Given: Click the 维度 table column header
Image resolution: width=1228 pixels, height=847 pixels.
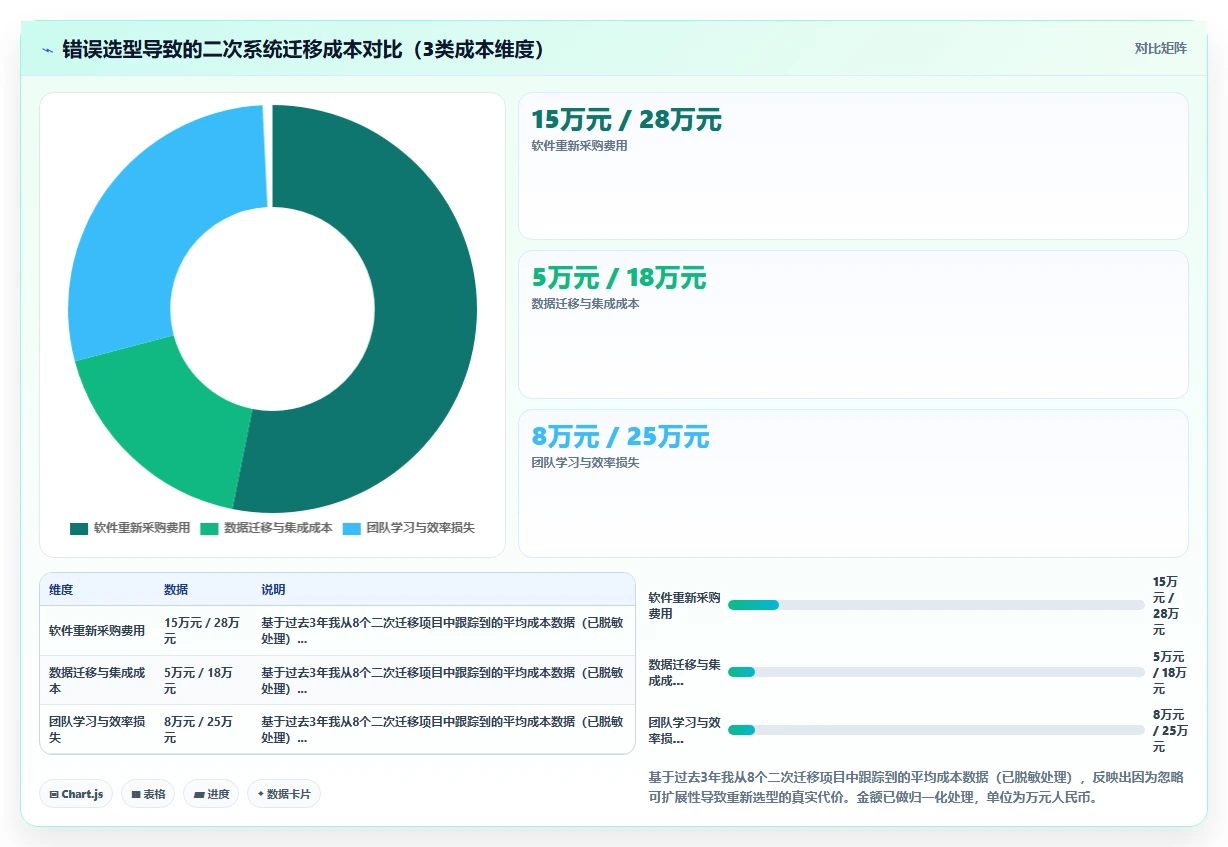Looking at the screenshot, I should tap(61, 590).
